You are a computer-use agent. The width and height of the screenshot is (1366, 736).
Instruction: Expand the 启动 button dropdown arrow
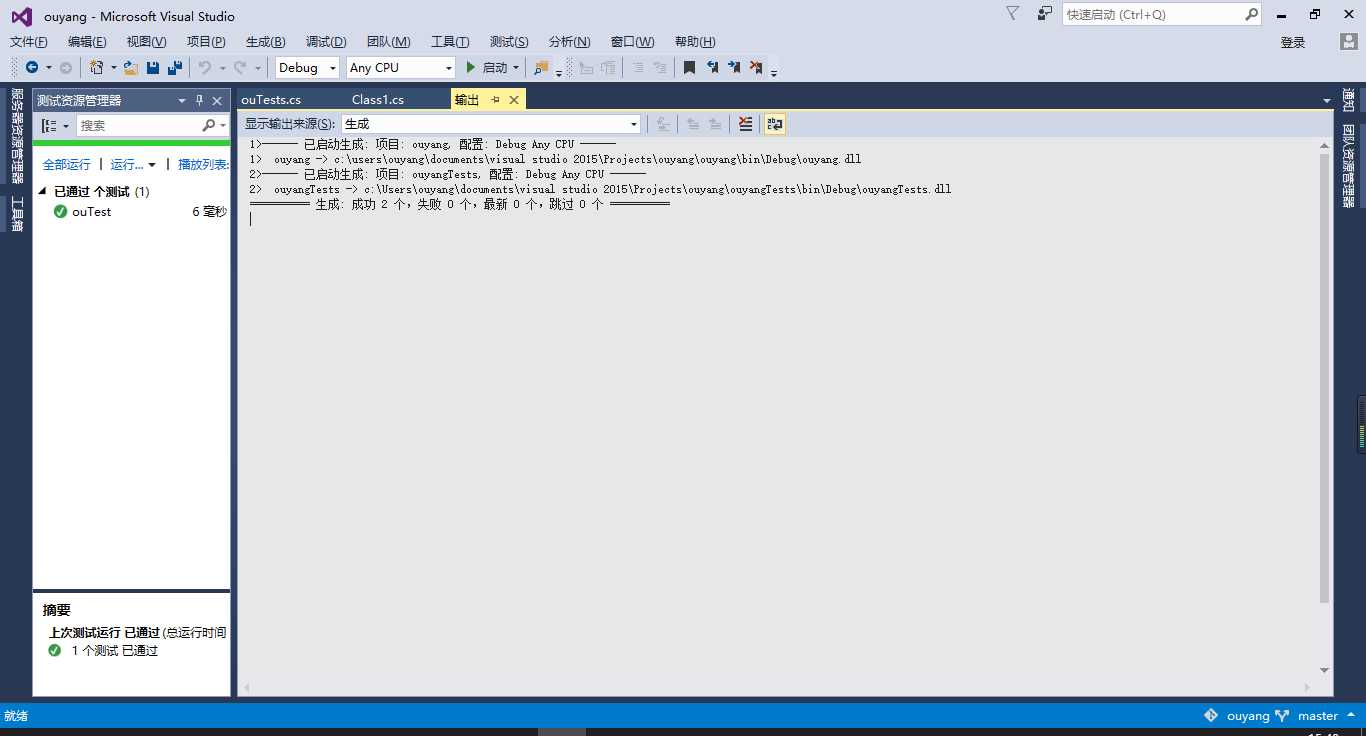516,67
